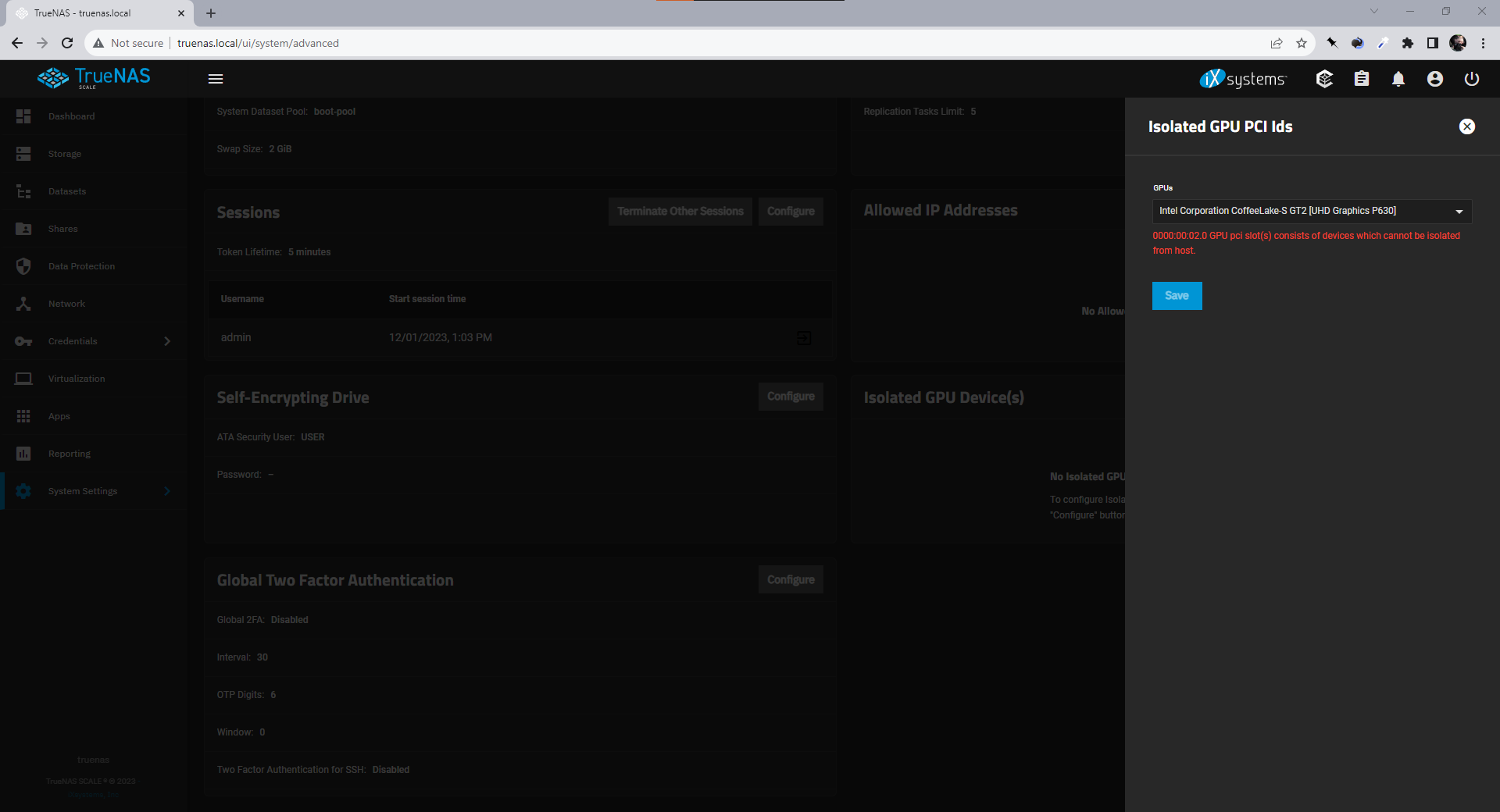This screenshot has width=1500, height=812.
Task: Bookmark this page with star icon
Action: pos(1301,43)
